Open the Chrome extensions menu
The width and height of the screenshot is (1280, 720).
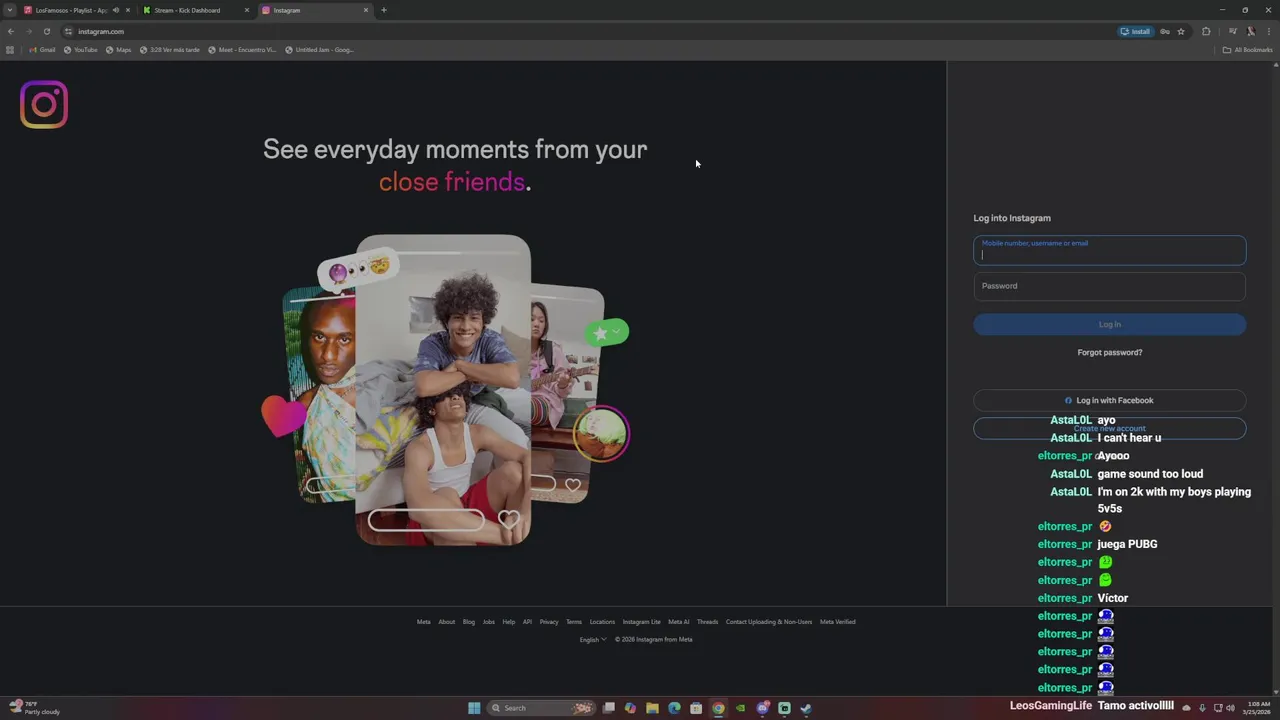(1206, 31)
